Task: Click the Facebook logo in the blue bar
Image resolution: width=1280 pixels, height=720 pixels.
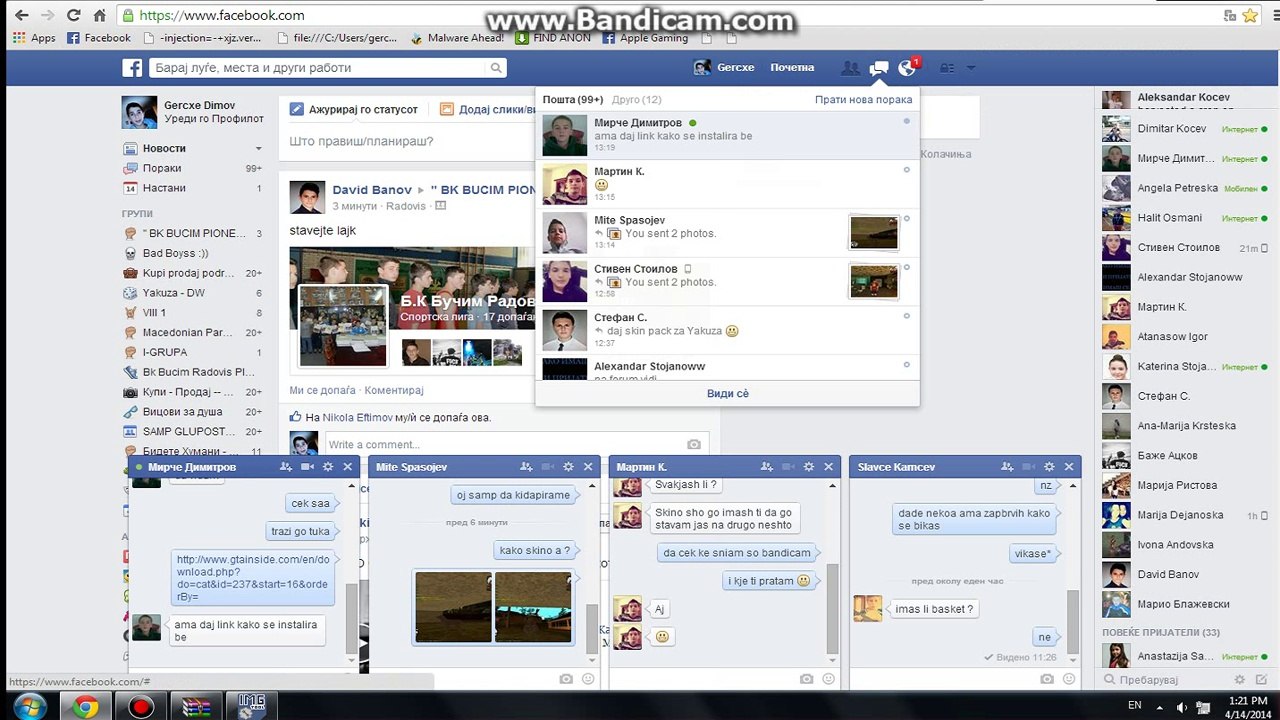Action: [132, 68]
